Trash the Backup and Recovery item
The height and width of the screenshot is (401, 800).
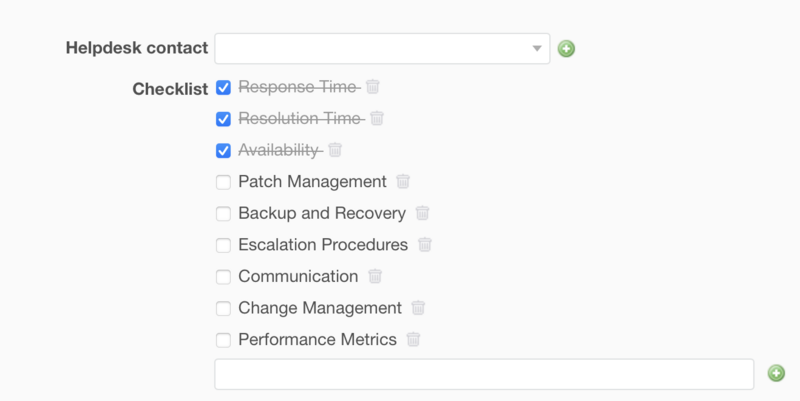tap(422, 213)
